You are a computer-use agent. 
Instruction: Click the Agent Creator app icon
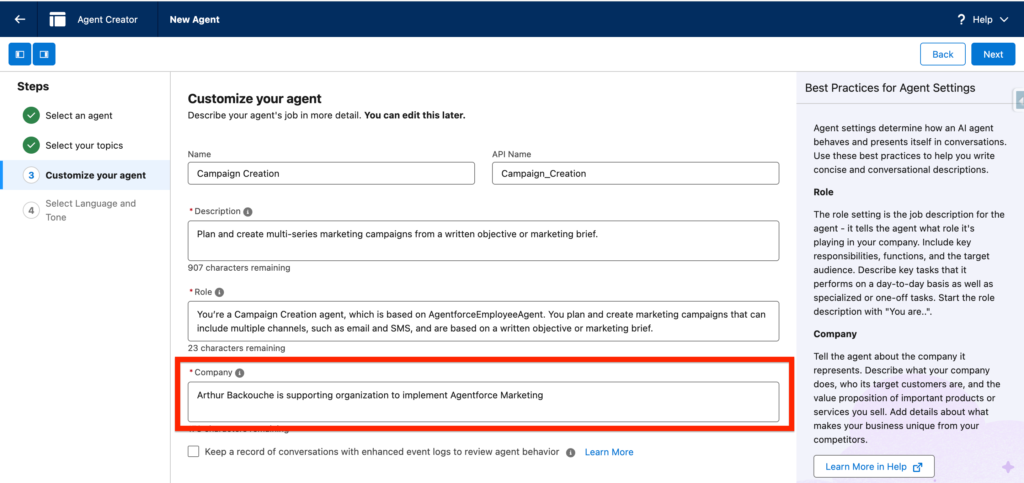[x=58, y=19]
